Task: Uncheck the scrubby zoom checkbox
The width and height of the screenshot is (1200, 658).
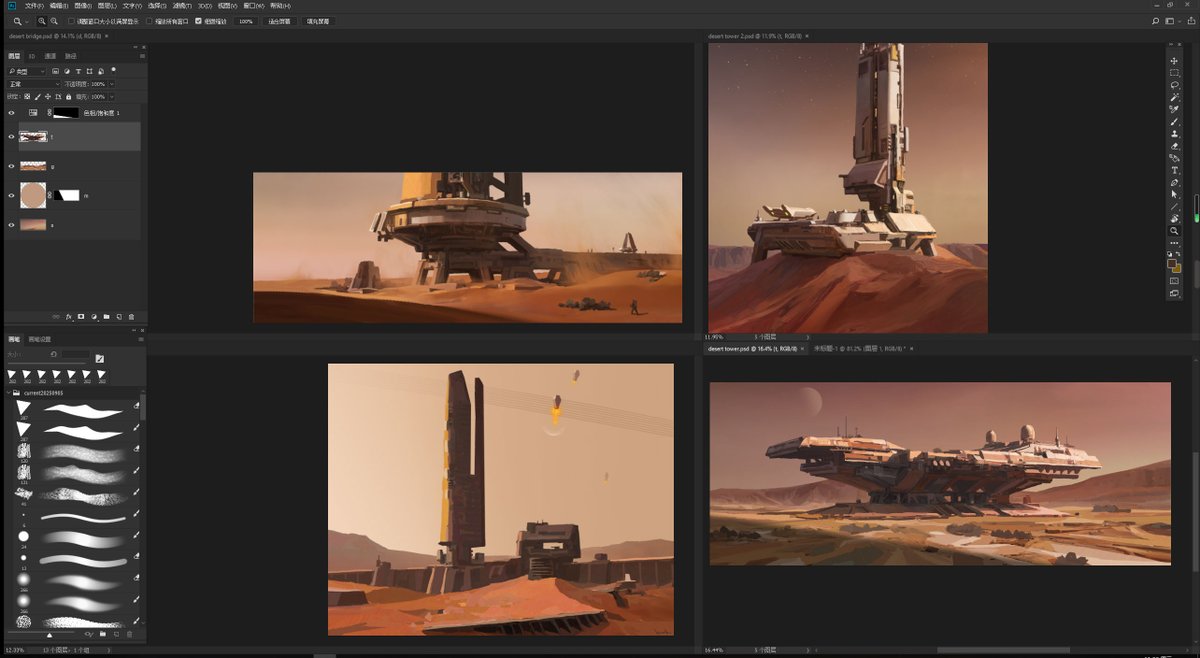Action: [198, 21]
